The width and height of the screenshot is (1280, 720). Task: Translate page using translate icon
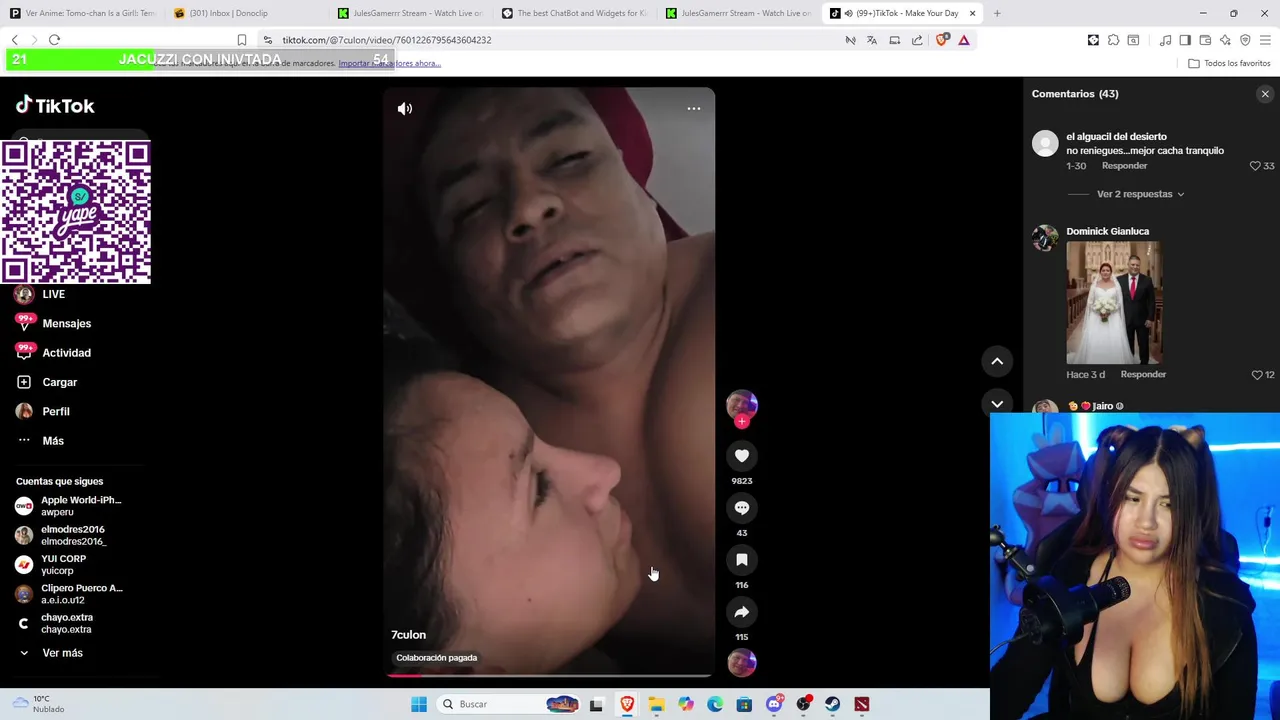(872, 40)
